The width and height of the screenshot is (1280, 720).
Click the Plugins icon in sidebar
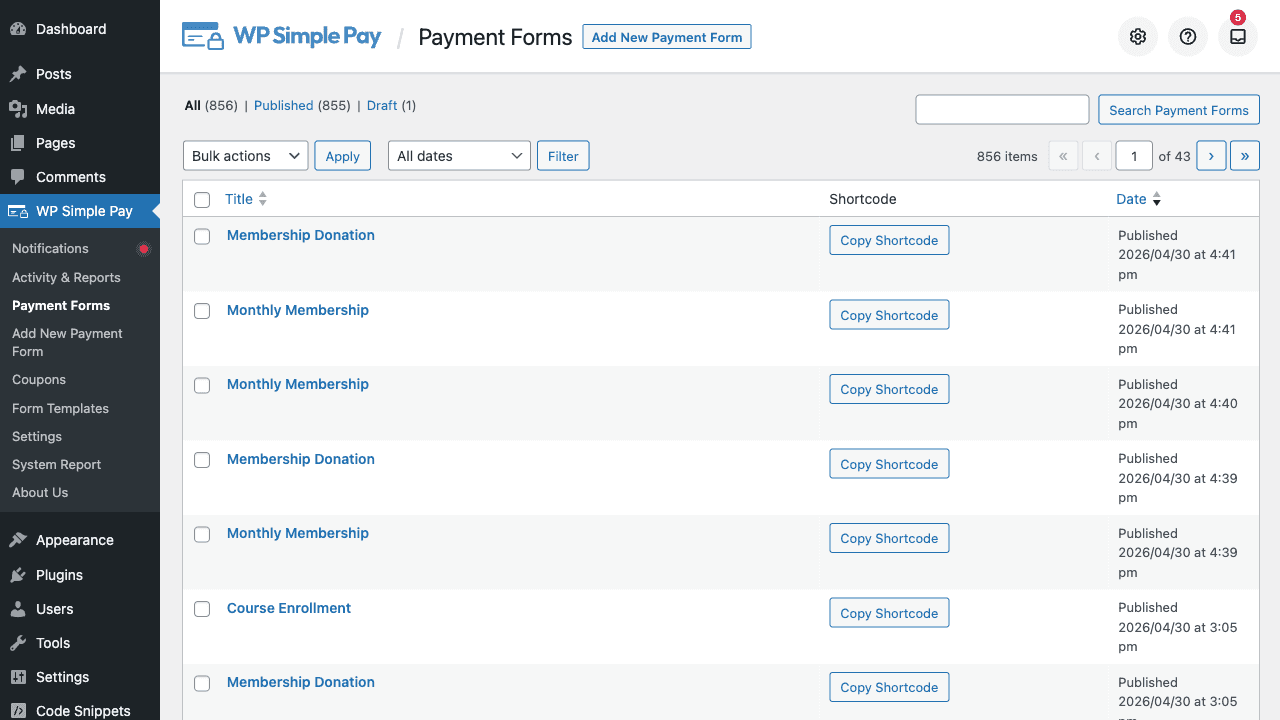pyautogui.click(x=18, y=575)
